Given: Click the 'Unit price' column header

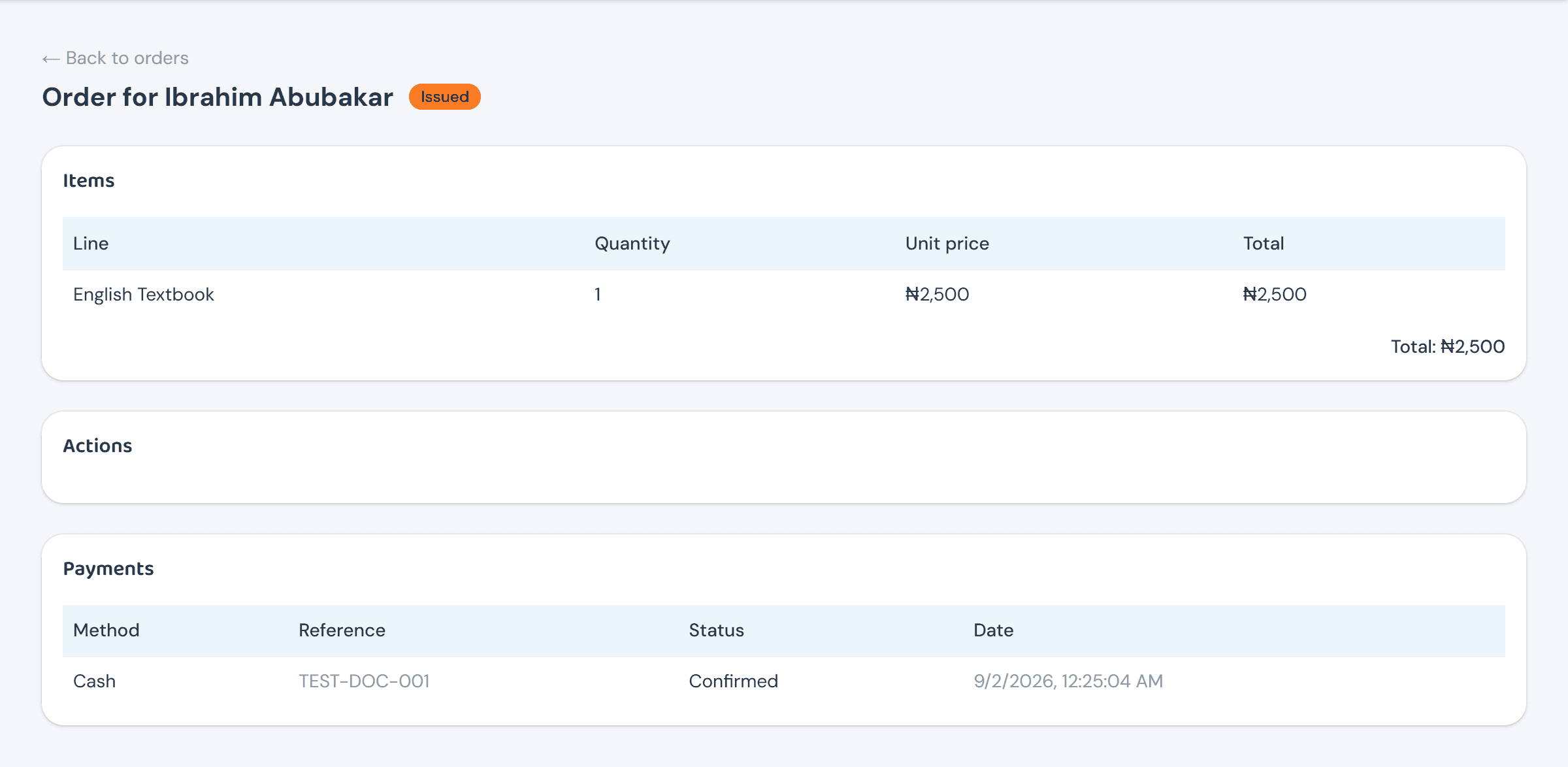Looking at the screenshot, I should (x=947, y=244).
